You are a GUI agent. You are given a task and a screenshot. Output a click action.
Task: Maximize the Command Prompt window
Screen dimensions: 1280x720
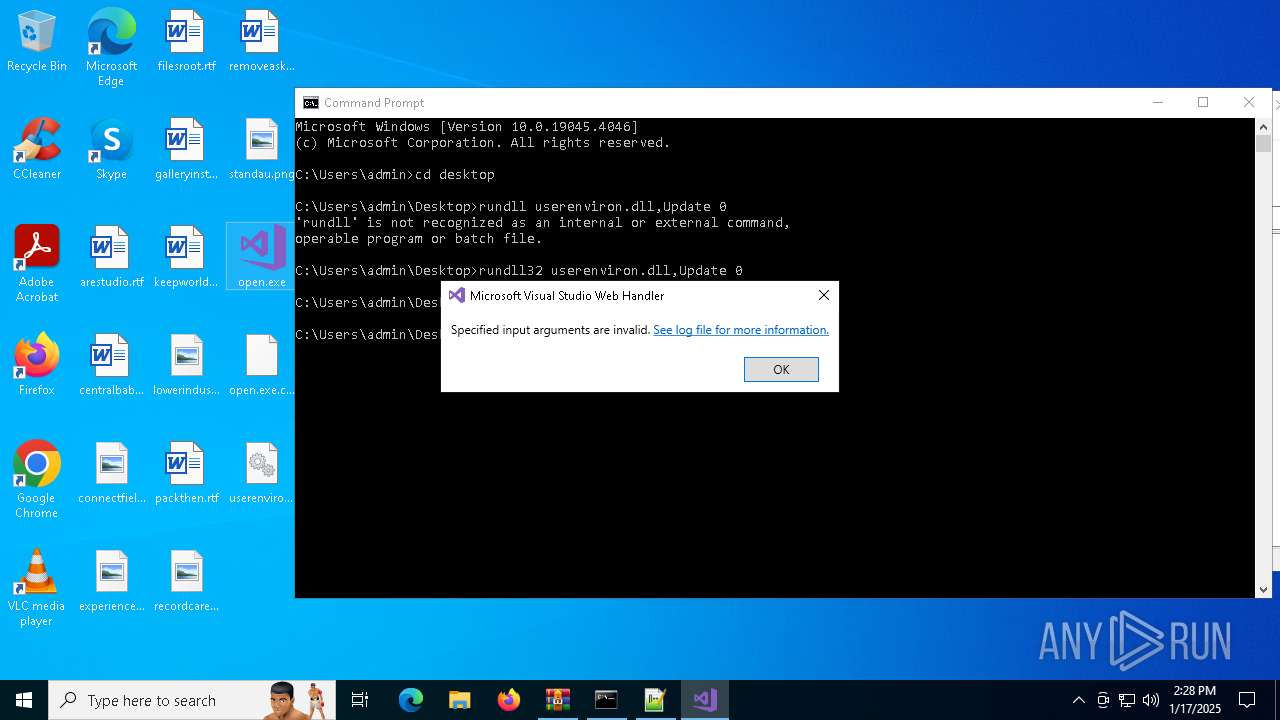tap(1203, 102)
